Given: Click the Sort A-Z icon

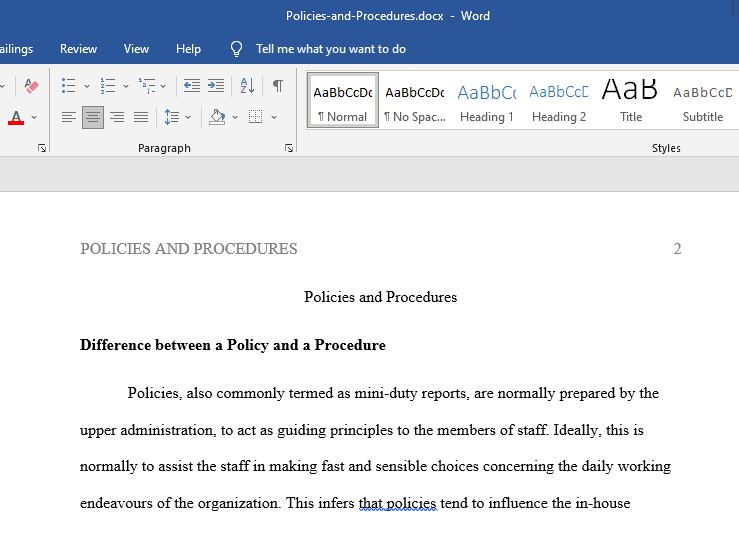Looking at the screenshot, I should pyautogui.click(x=247, y=86).
